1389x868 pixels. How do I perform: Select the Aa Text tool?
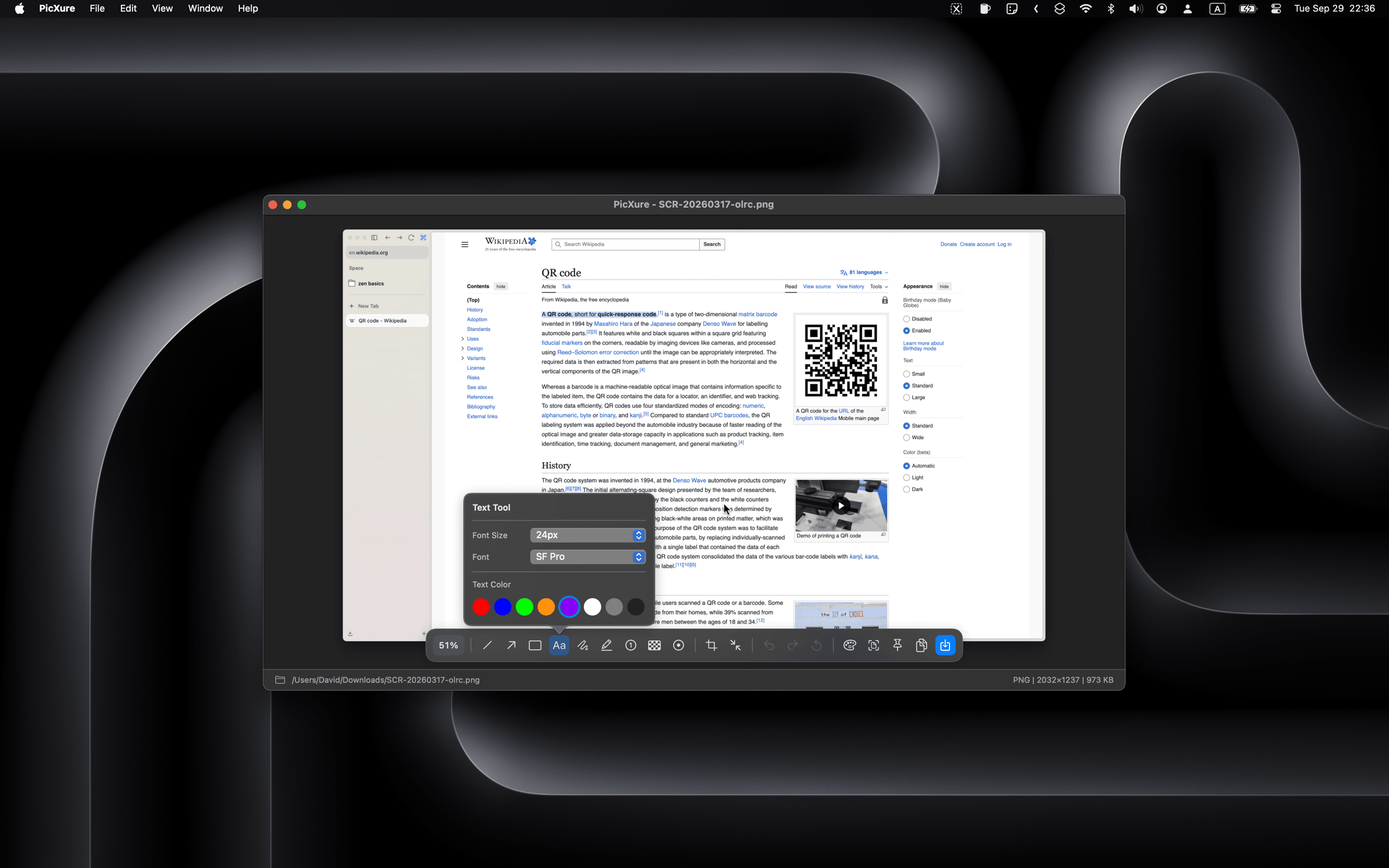coord(559,645)
